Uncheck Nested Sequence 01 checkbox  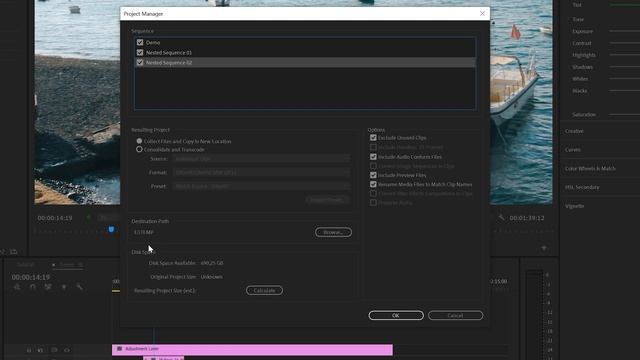tap(140, 53)
